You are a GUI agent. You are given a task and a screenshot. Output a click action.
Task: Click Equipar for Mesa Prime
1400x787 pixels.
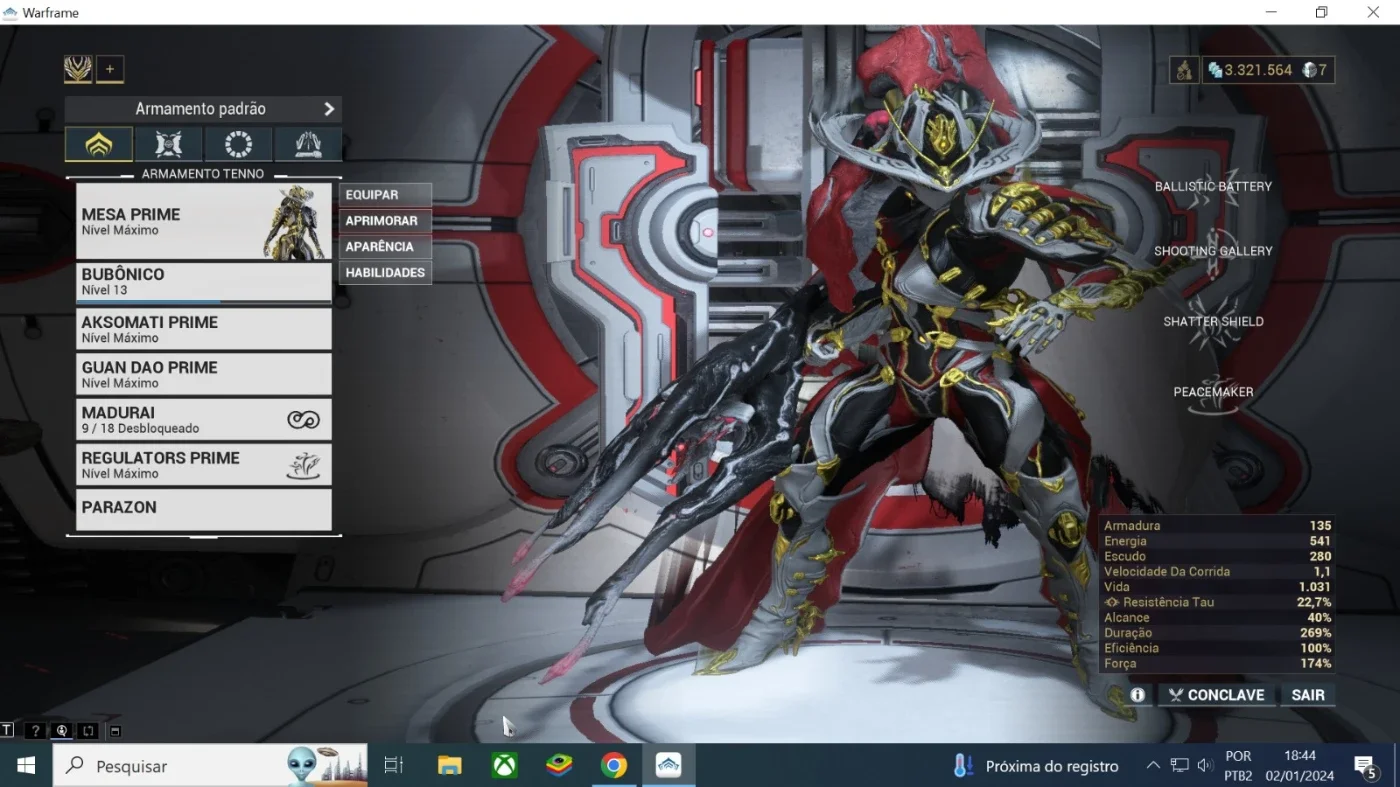tap(385, 195)
